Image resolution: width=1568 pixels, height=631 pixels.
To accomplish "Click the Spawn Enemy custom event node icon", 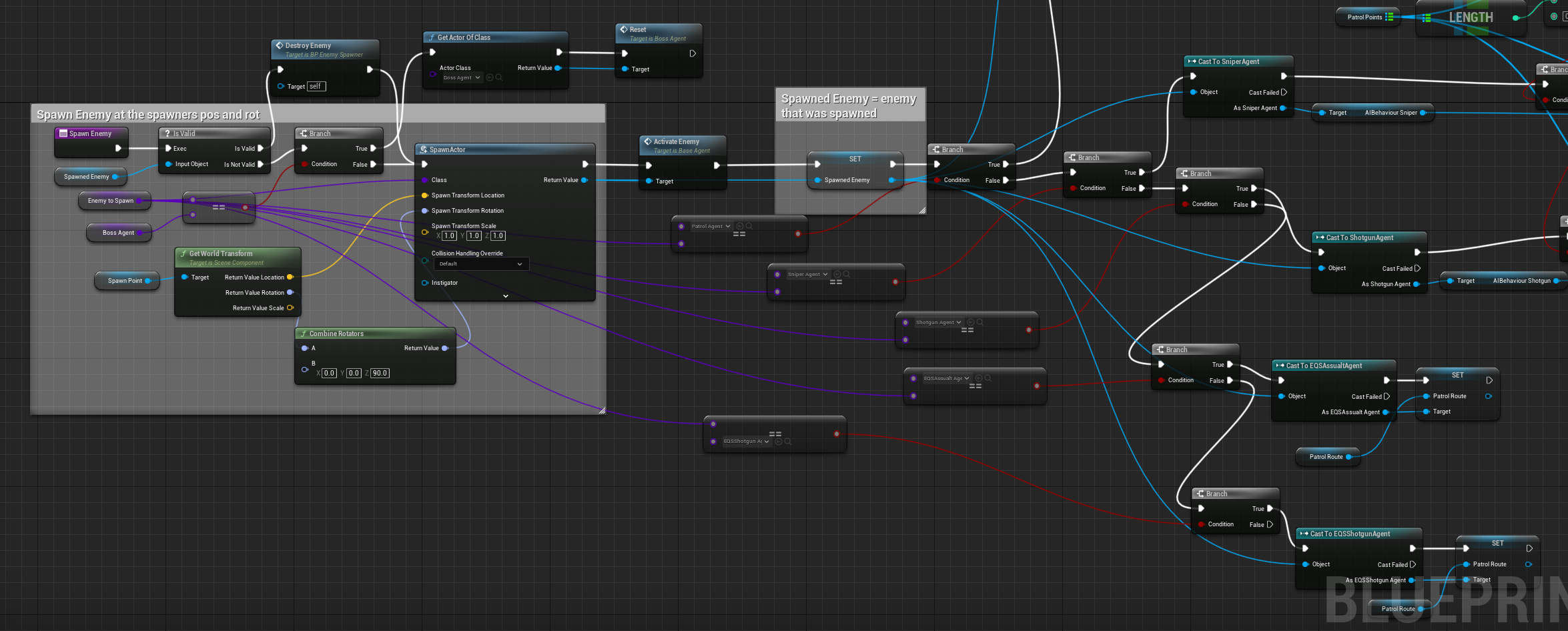I will click(x=63, y=133).
